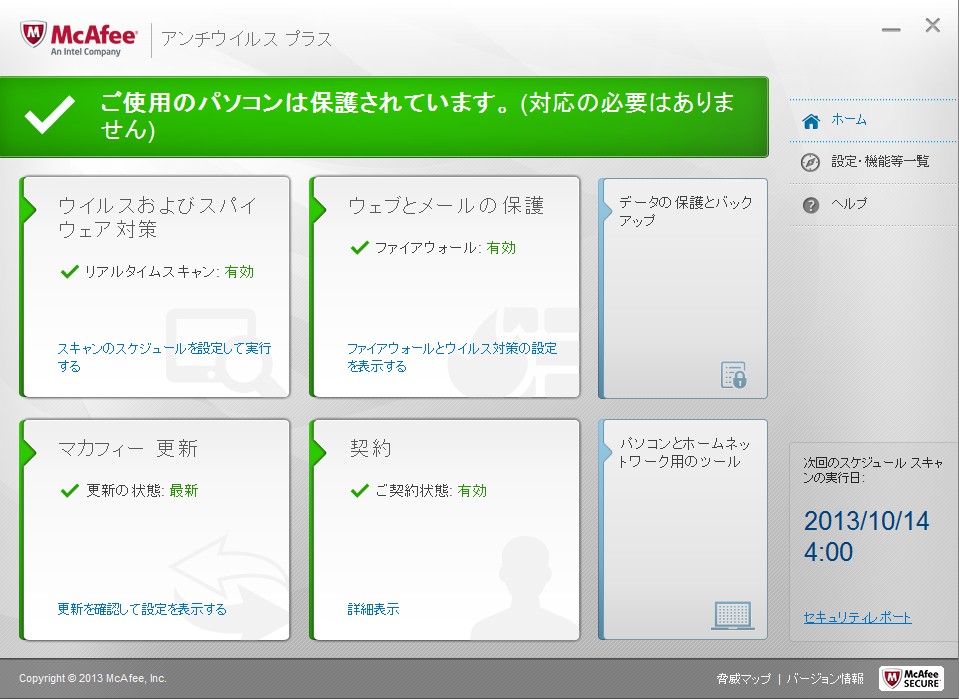Screen dimensions: 959x699
Task: Click the 契約 card title
Action: tap(371, 448)
